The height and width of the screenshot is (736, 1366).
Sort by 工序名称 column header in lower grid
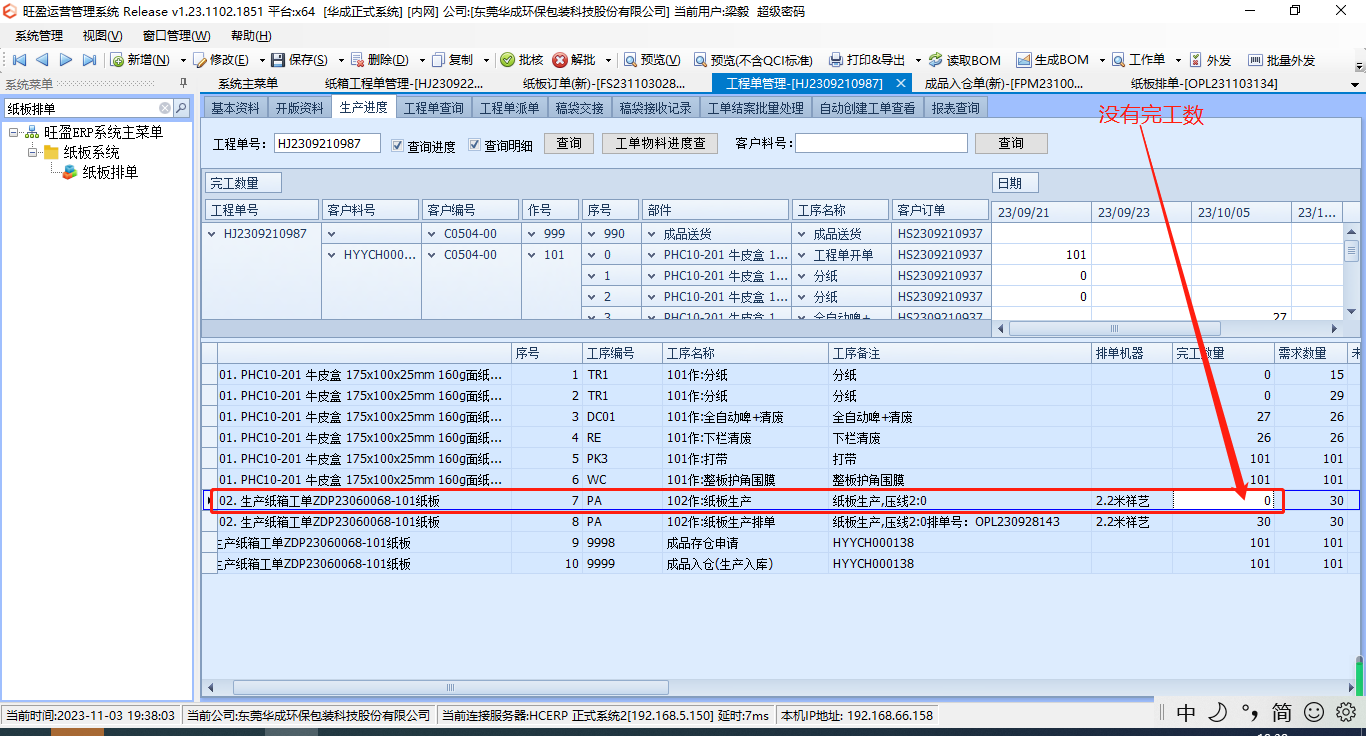pyautogui.click(x=745, y=353)
